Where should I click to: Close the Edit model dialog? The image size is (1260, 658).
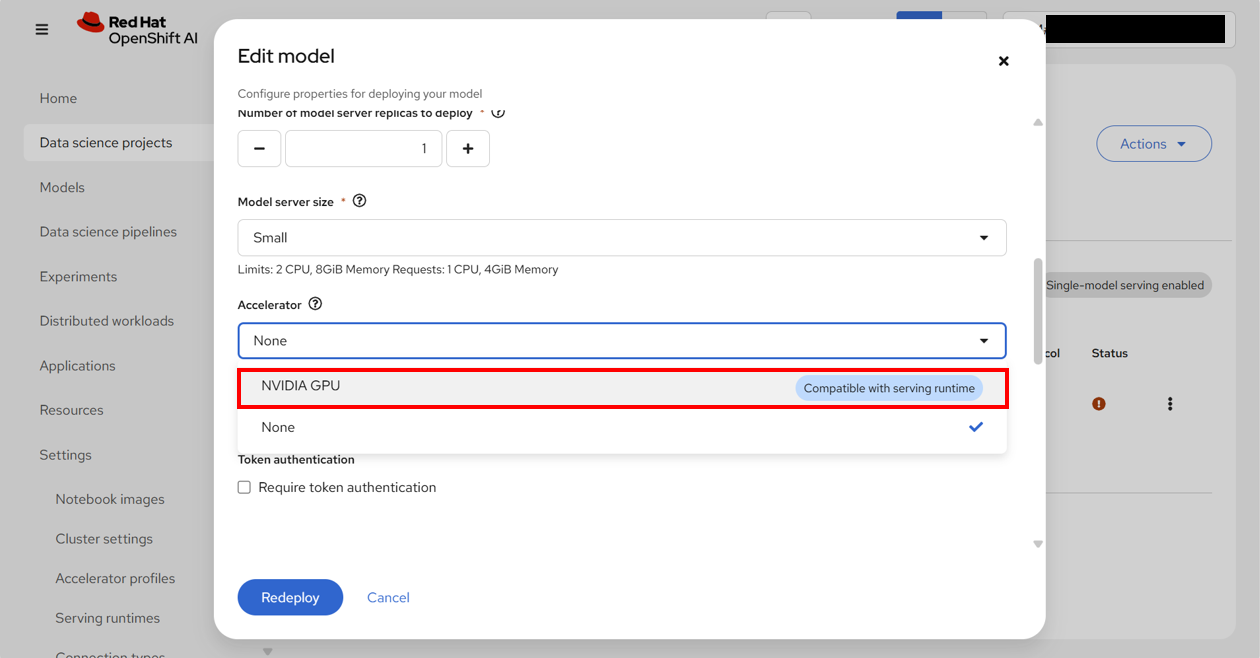(x=1004, y=61)
